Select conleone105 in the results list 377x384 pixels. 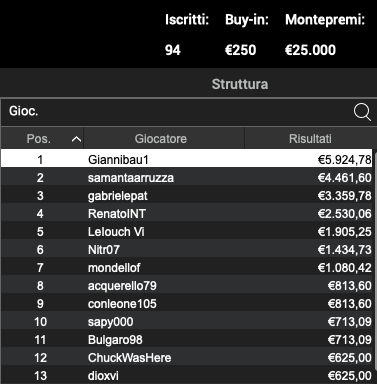[187, 304]
